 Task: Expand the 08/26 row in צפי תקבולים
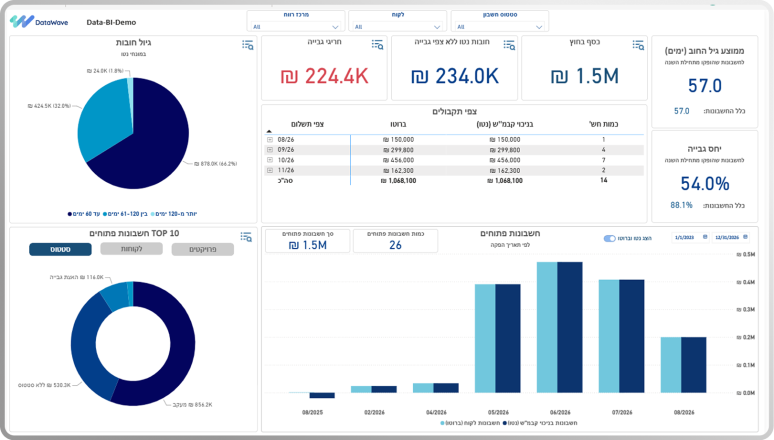[x=270, y=140]
